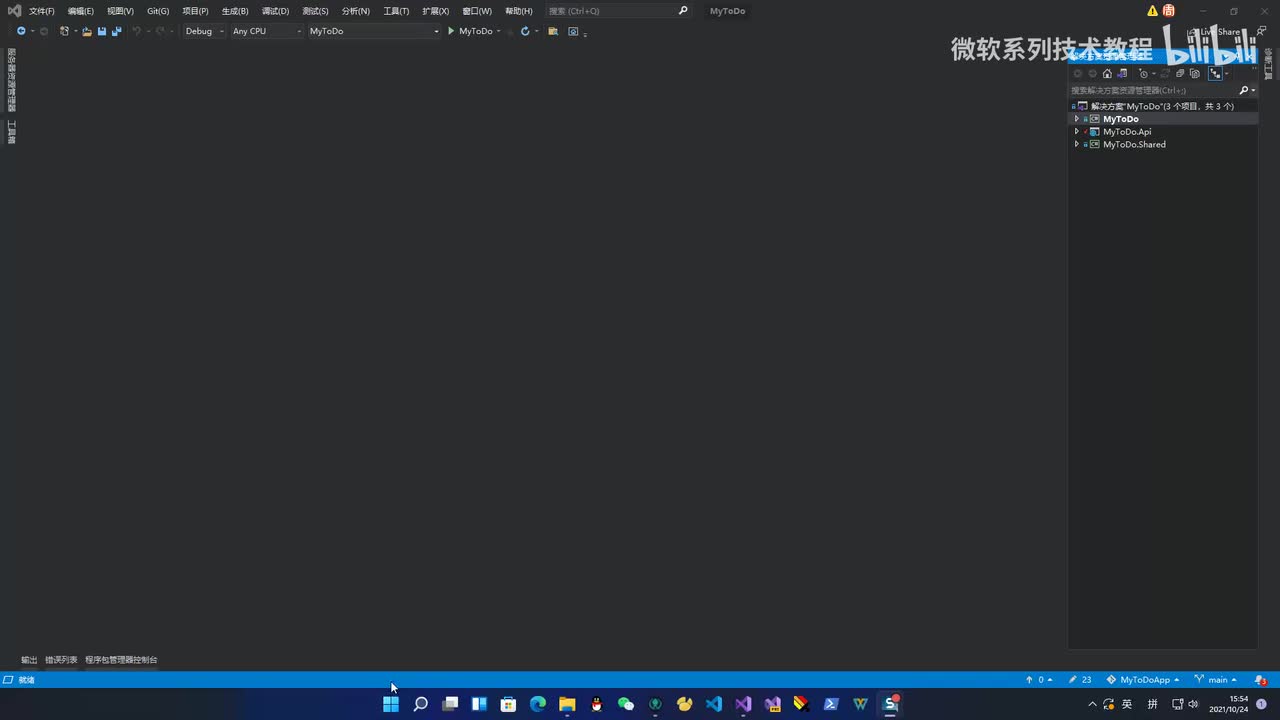Click the pending changes count 23
Image resolution: width=1280 pixels, height=720 pixels.
[1080, 680]
